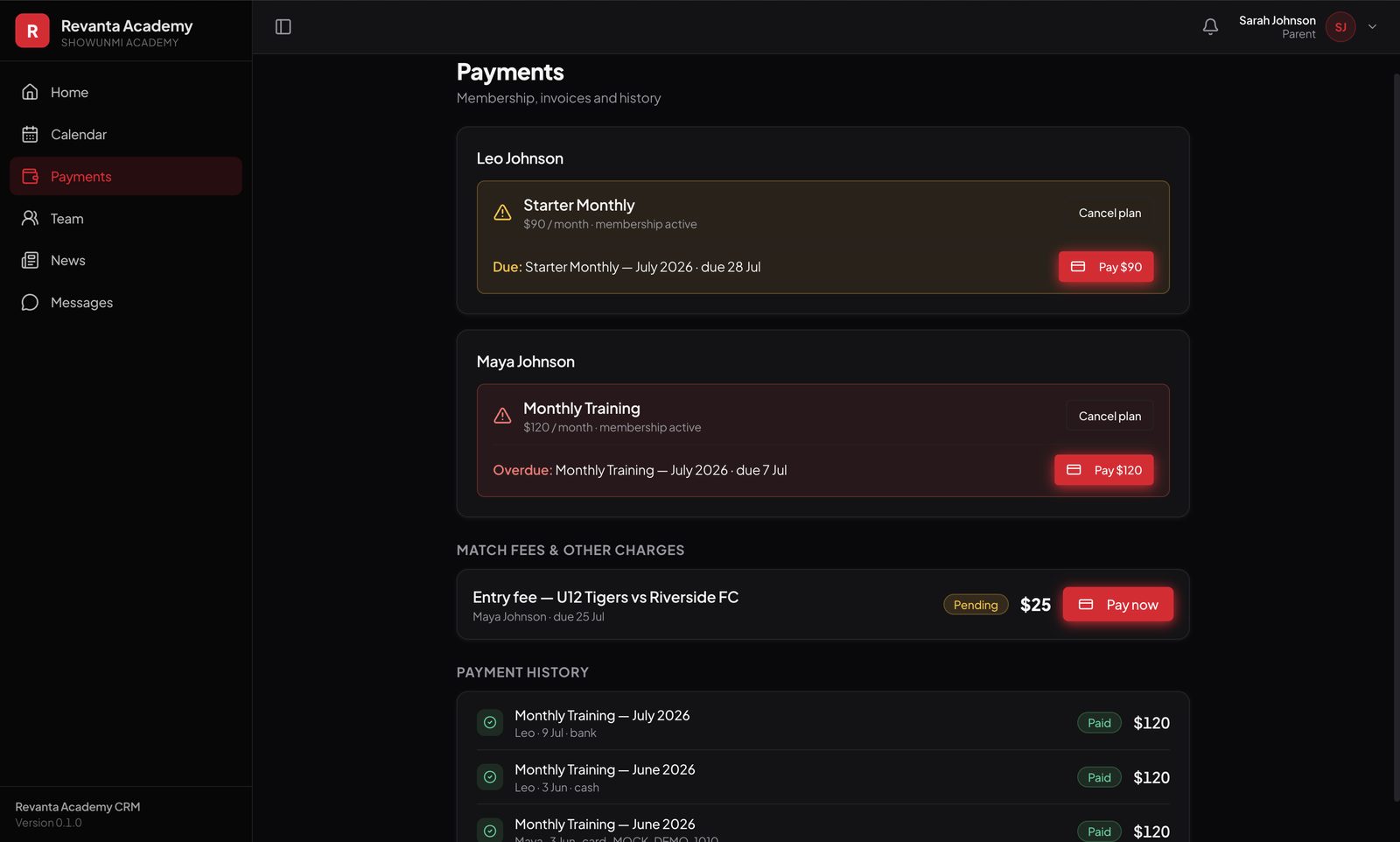Click 'MATCH FEES & OTHER CHARGES' label

[570, 550]
